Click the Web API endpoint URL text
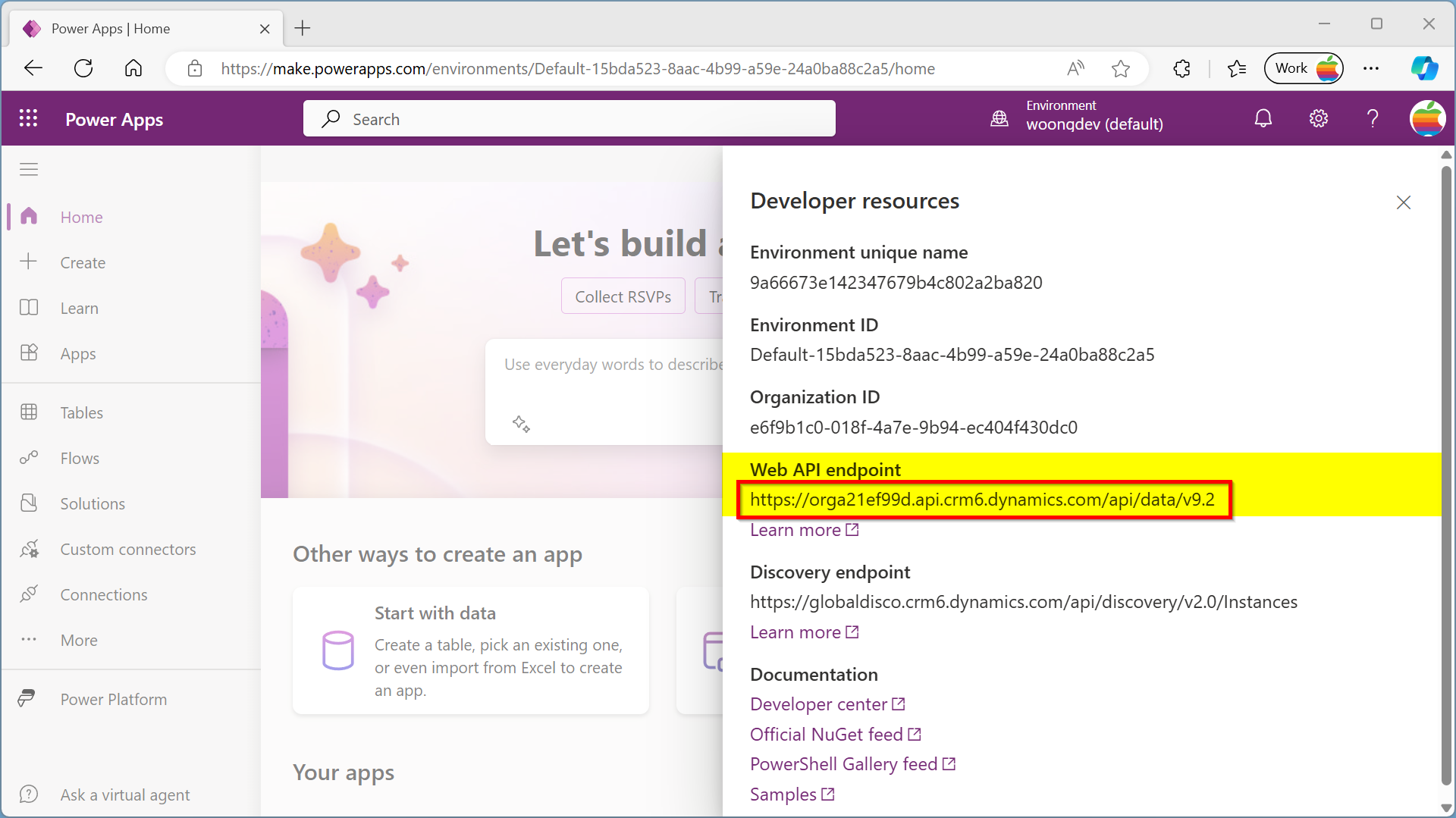Screen dimensions: 1456x818 coord(982,500)
